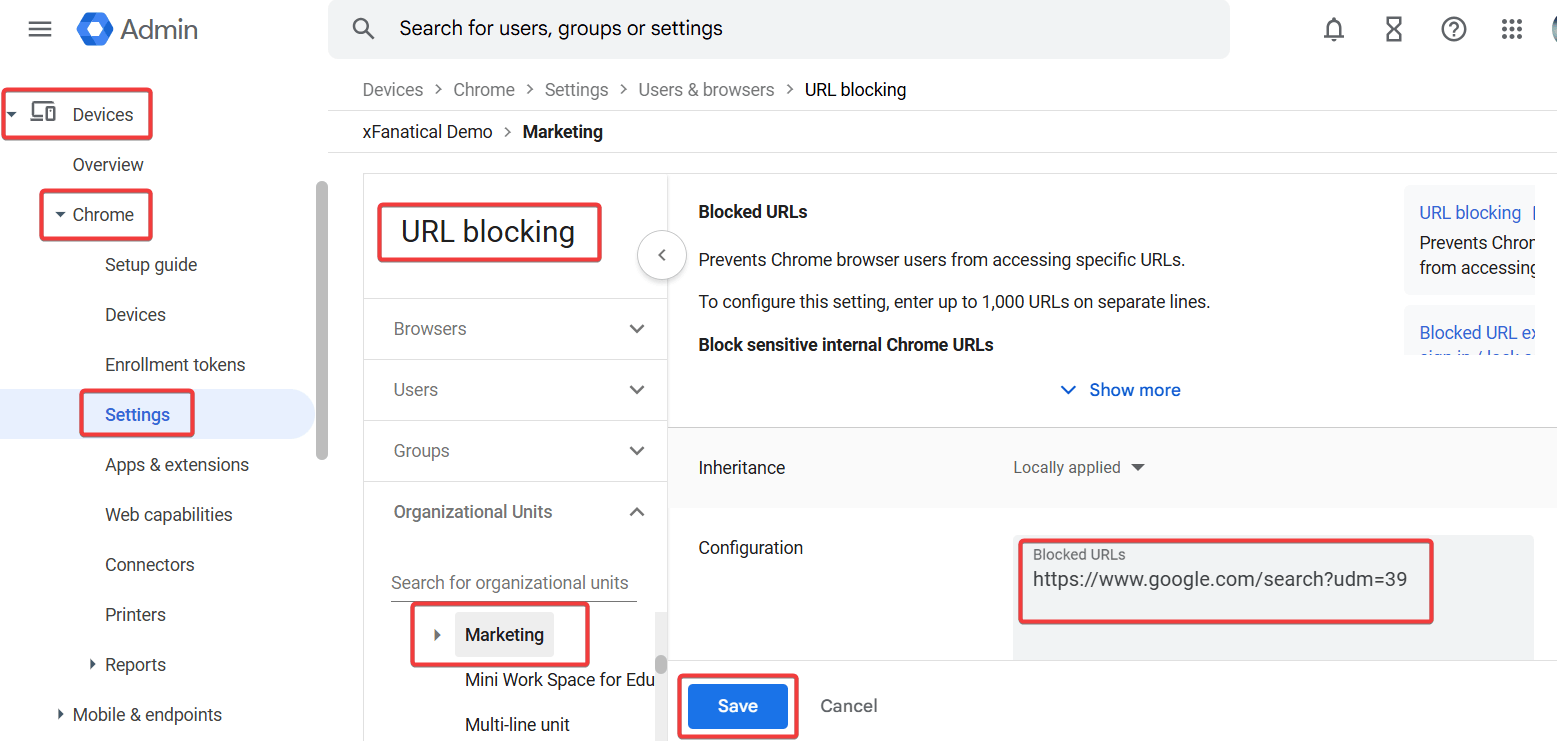Click the Configuration label

coord(750,547)
